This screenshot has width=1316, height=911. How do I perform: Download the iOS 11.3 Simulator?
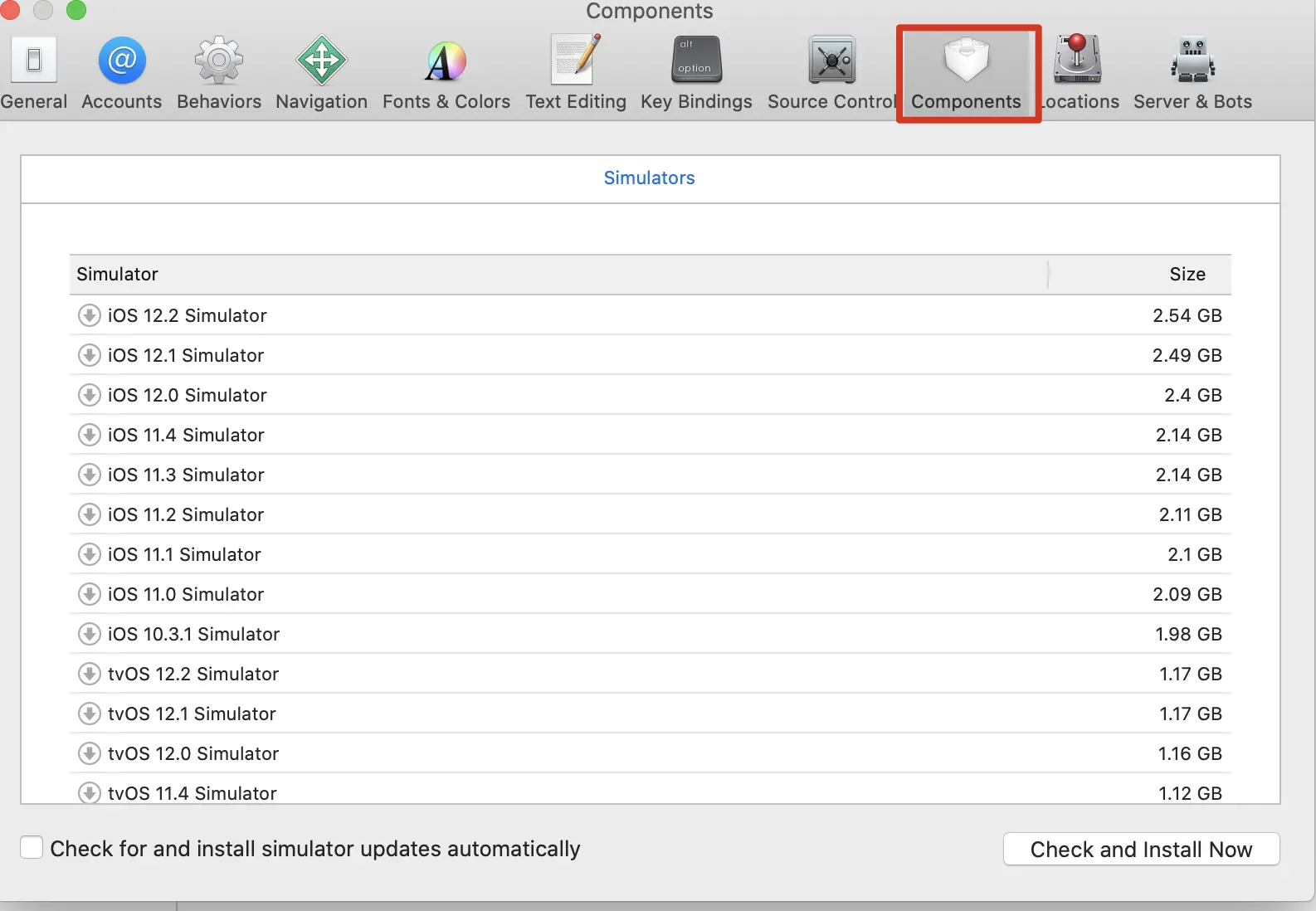89,475
